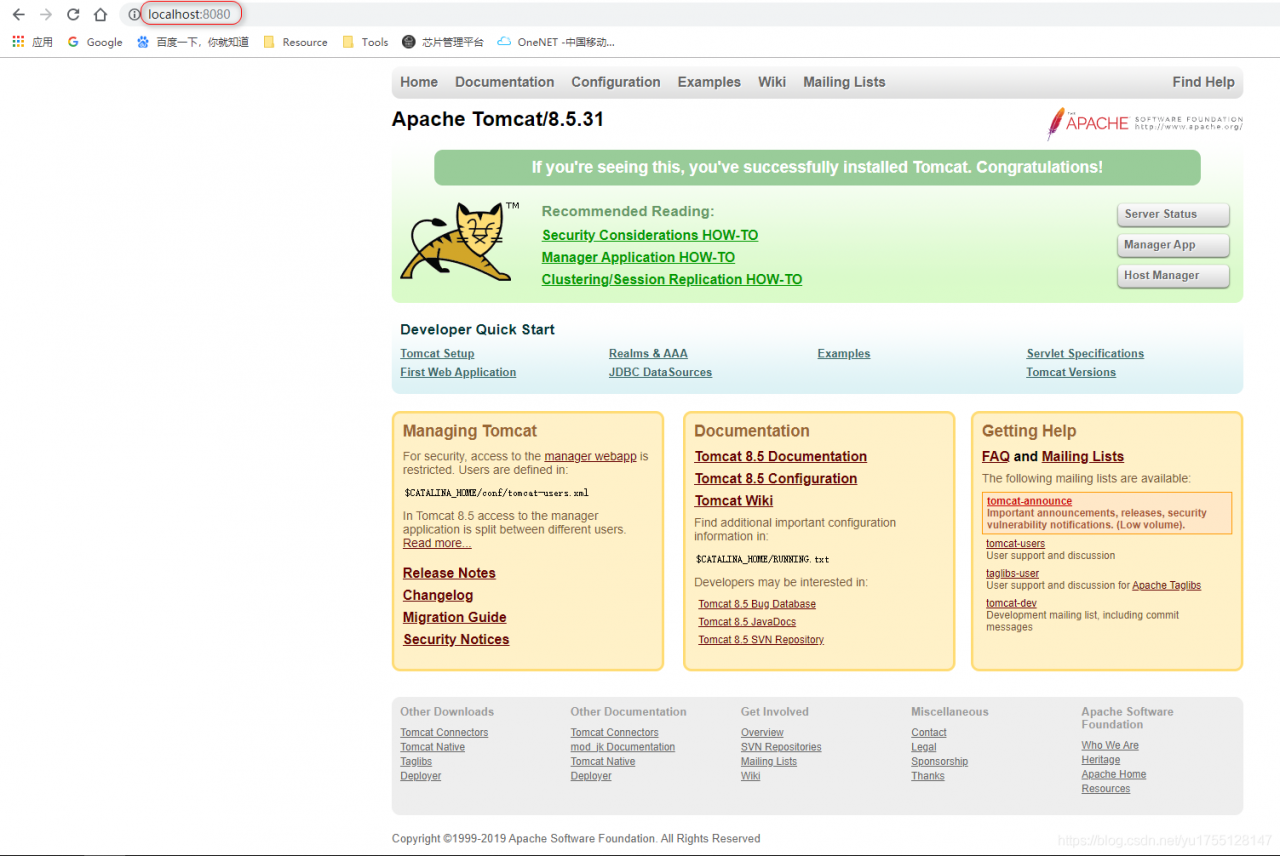Focus the address bar showing localhost:8080

(189, 15)
